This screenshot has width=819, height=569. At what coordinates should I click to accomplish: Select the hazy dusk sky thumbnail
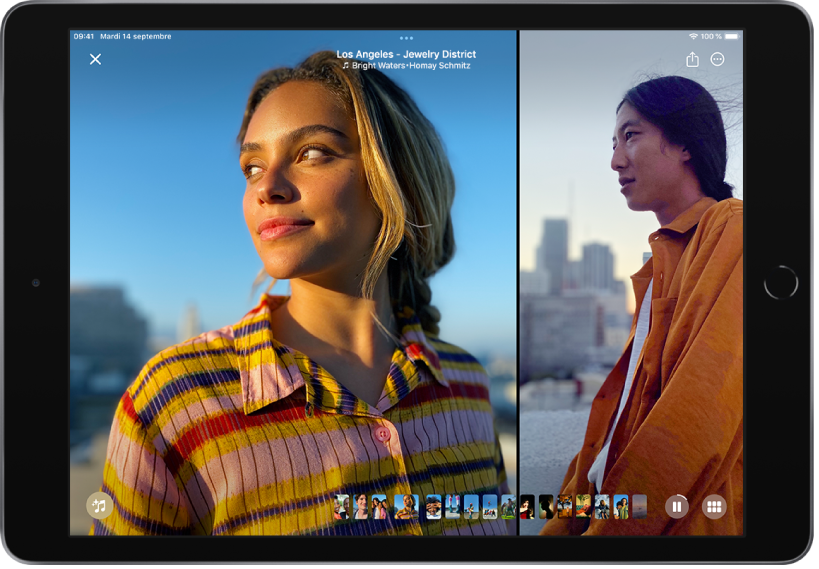640,507
